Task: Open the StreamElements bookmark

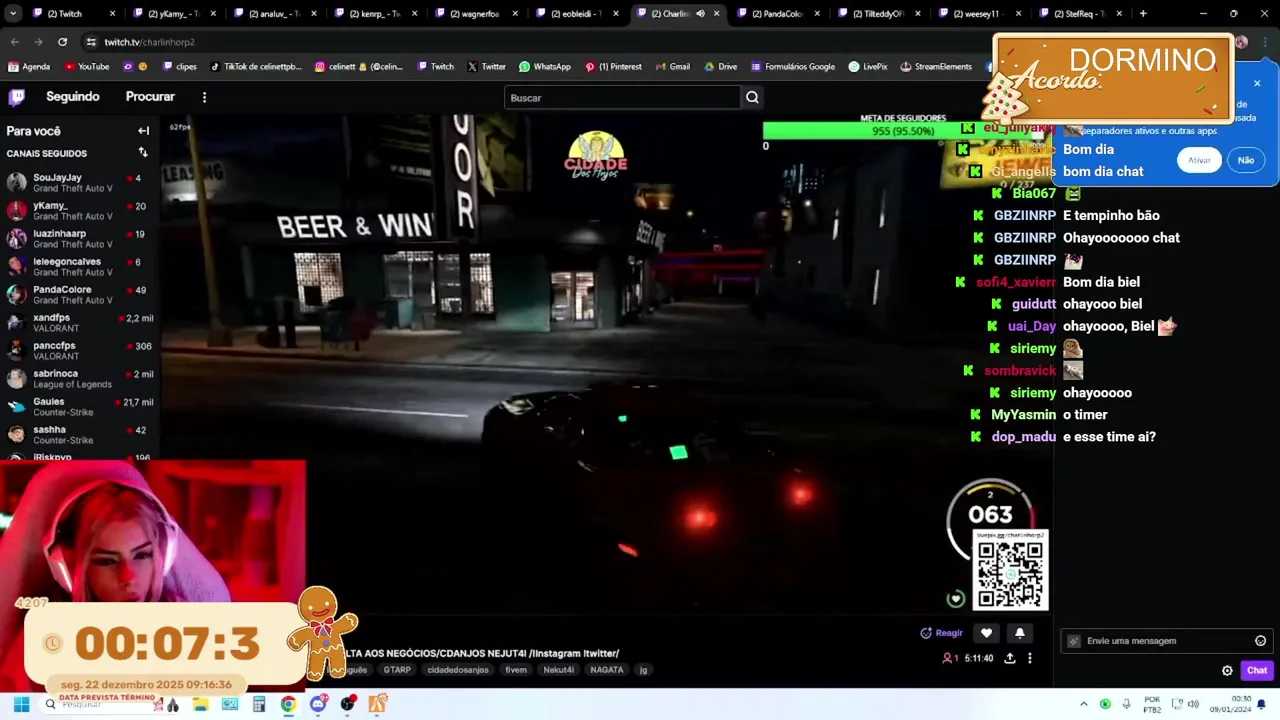Action: tap(936, 67)
